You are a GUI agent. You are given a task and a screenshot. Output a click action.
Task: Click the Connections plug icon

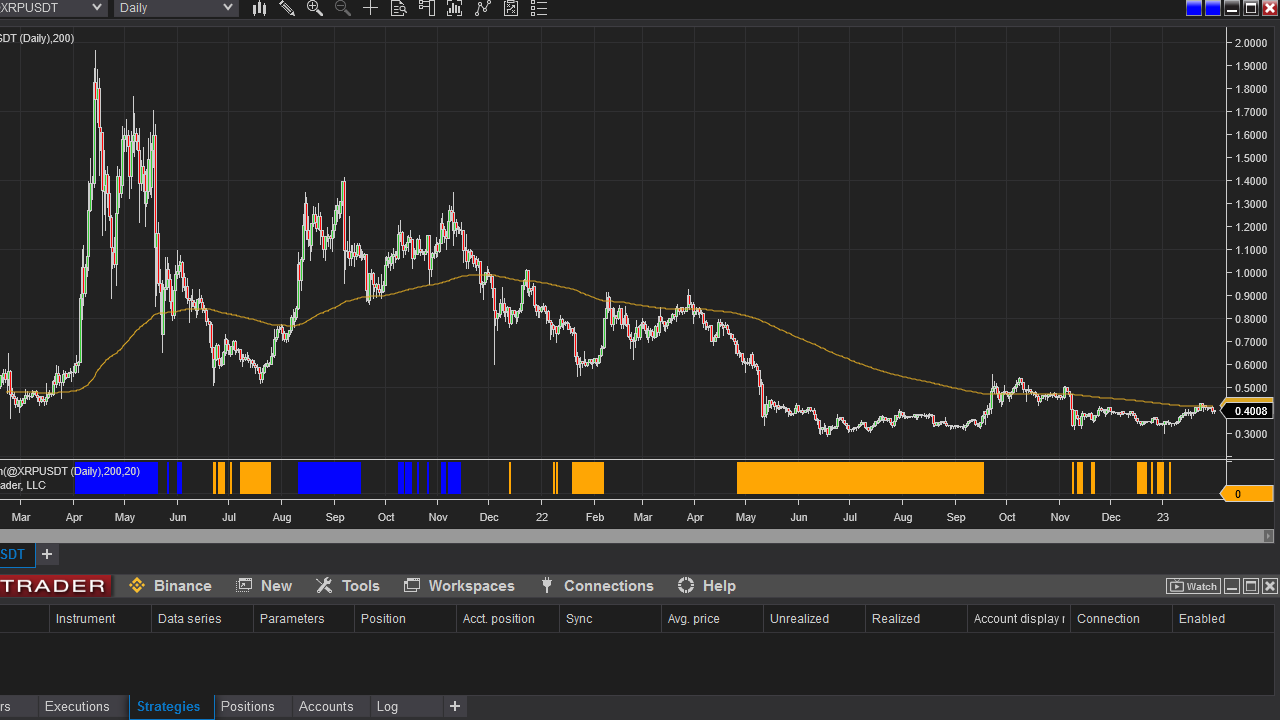tap(547, 586)
